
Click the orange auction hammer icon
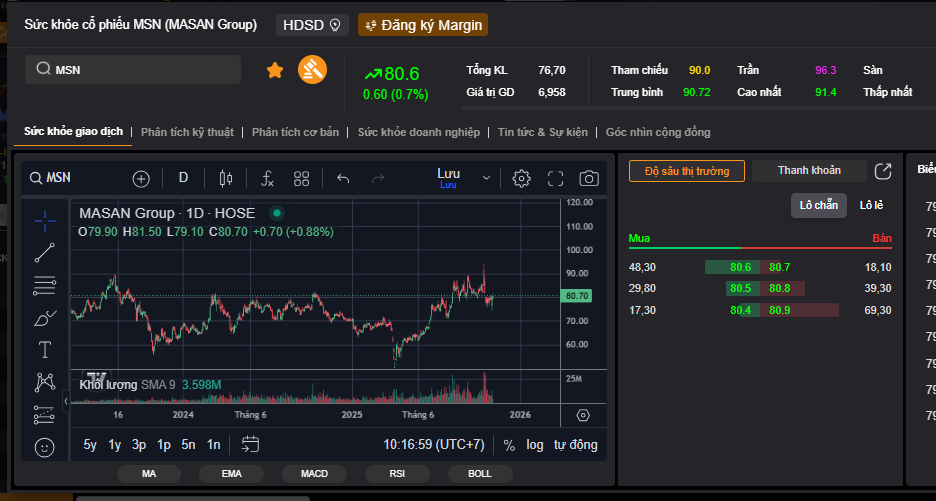tap(313, 70)
